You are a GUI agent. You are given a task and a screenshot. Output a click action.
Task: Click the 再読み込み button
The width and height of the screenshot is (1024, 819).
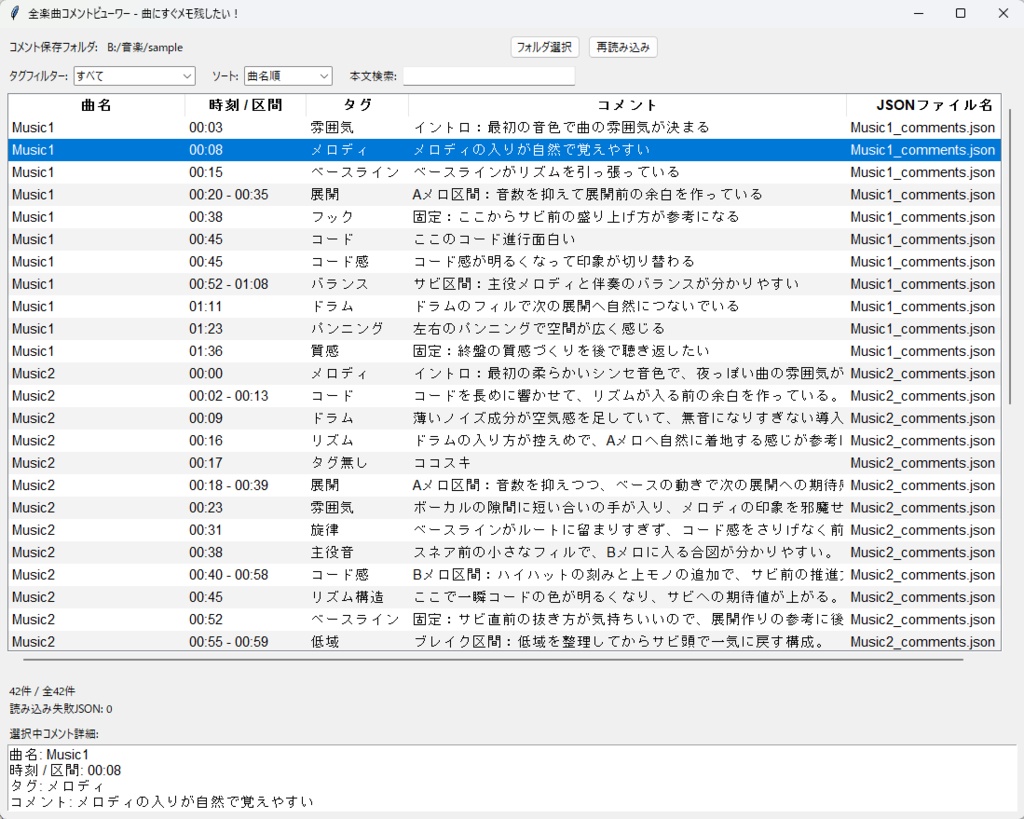tap(623, 47)
